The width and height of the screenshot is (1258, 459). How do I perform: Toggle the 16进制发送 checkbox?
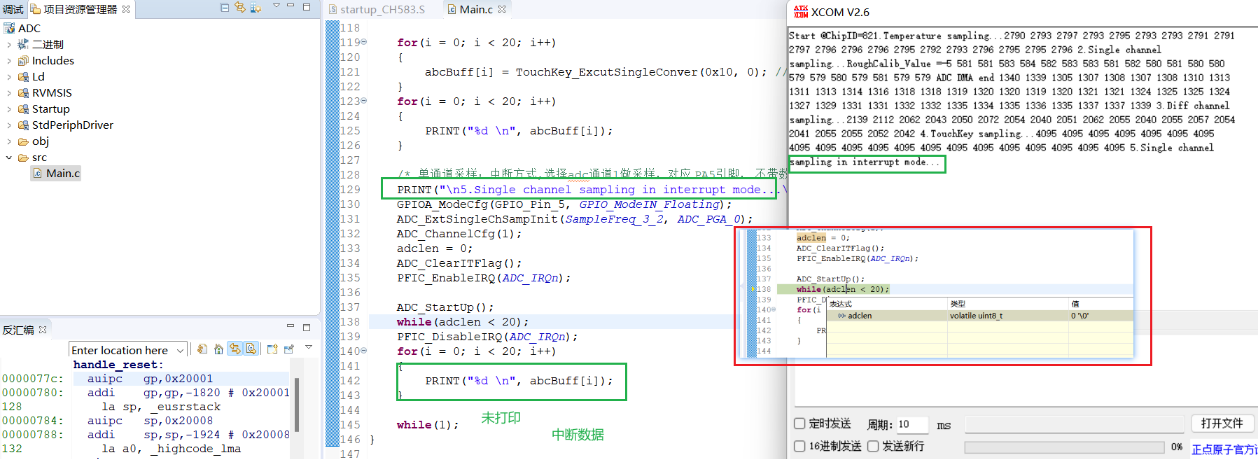(x=800, y=446)
